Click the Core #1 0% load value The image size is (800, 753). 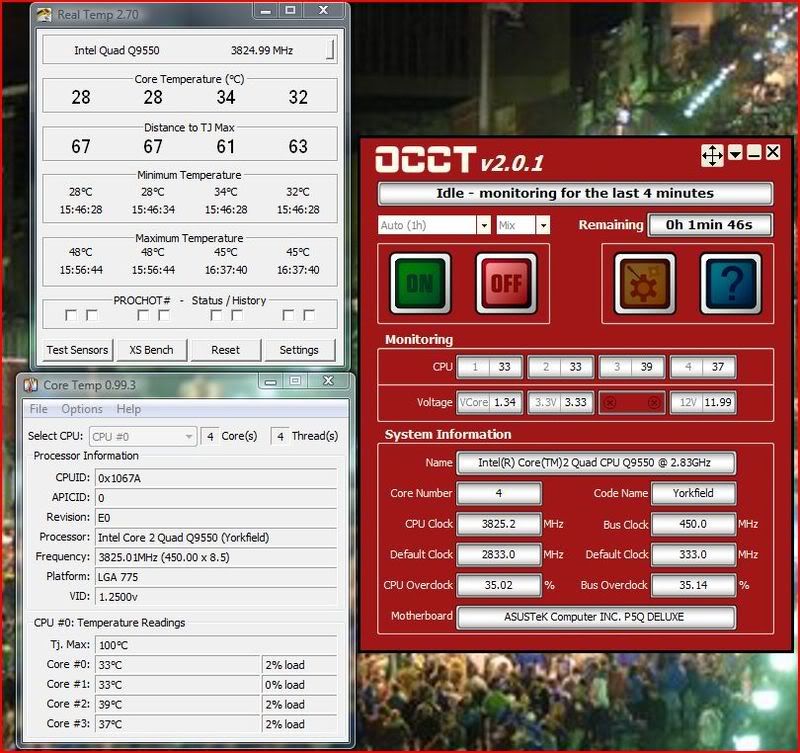299,685
